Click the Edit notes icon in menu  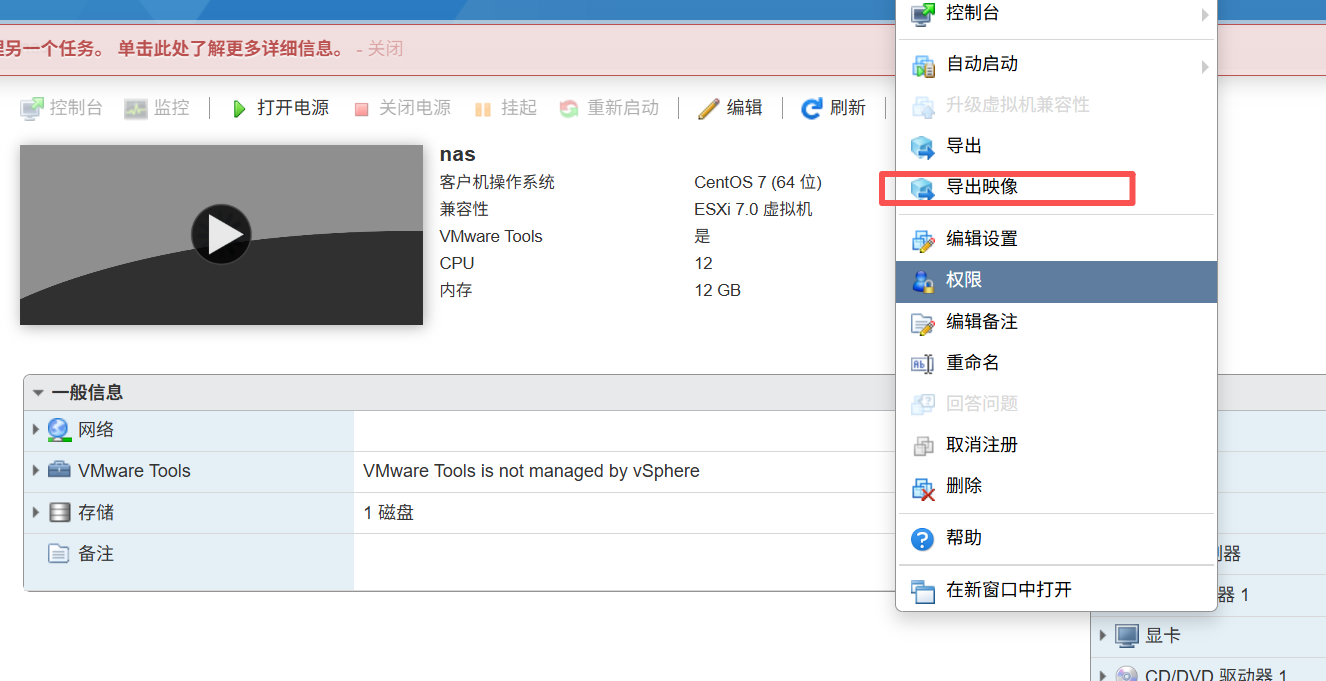pyautogui.click(x=922, y=323)
